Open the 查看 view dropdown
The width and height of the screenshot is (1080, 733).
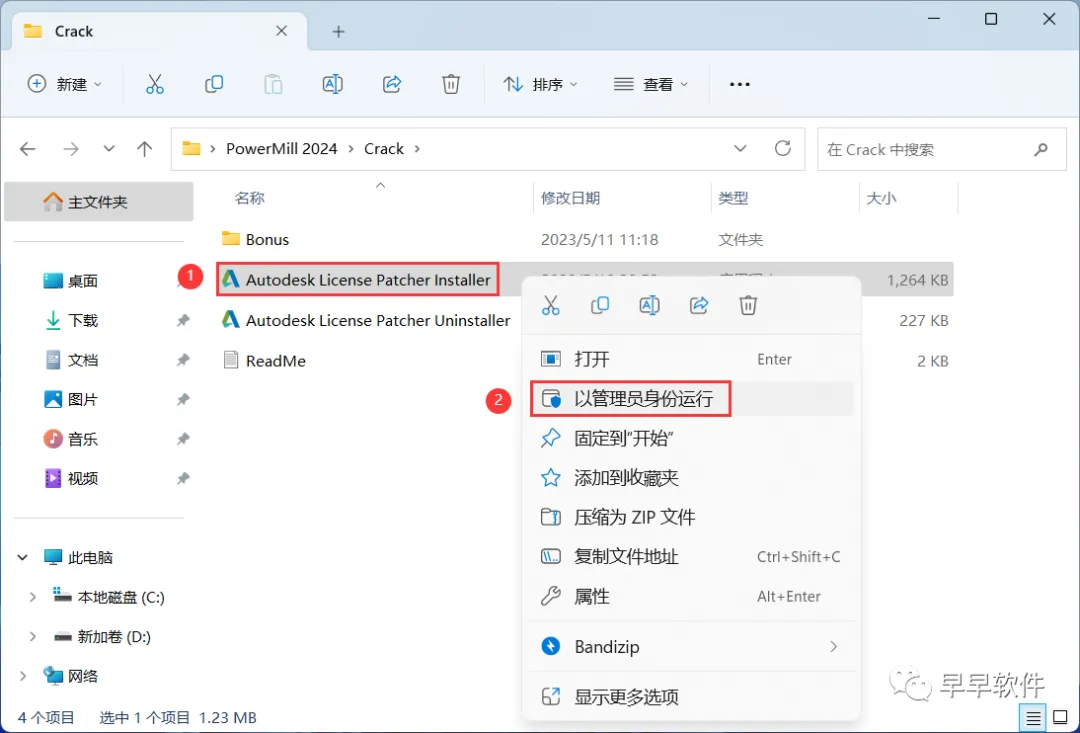coord(651,84)
